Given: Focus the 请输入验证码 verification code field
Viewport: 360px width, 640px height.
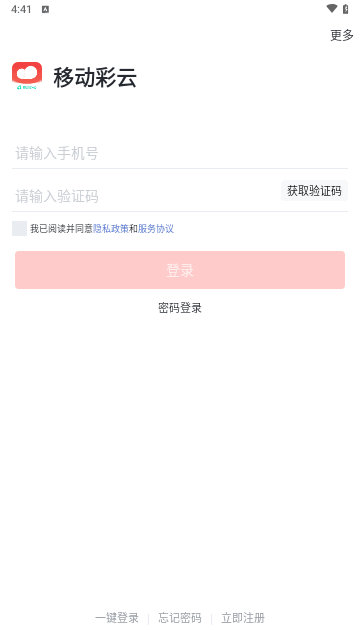Looking at the screenshot, I should coord(146,196).
